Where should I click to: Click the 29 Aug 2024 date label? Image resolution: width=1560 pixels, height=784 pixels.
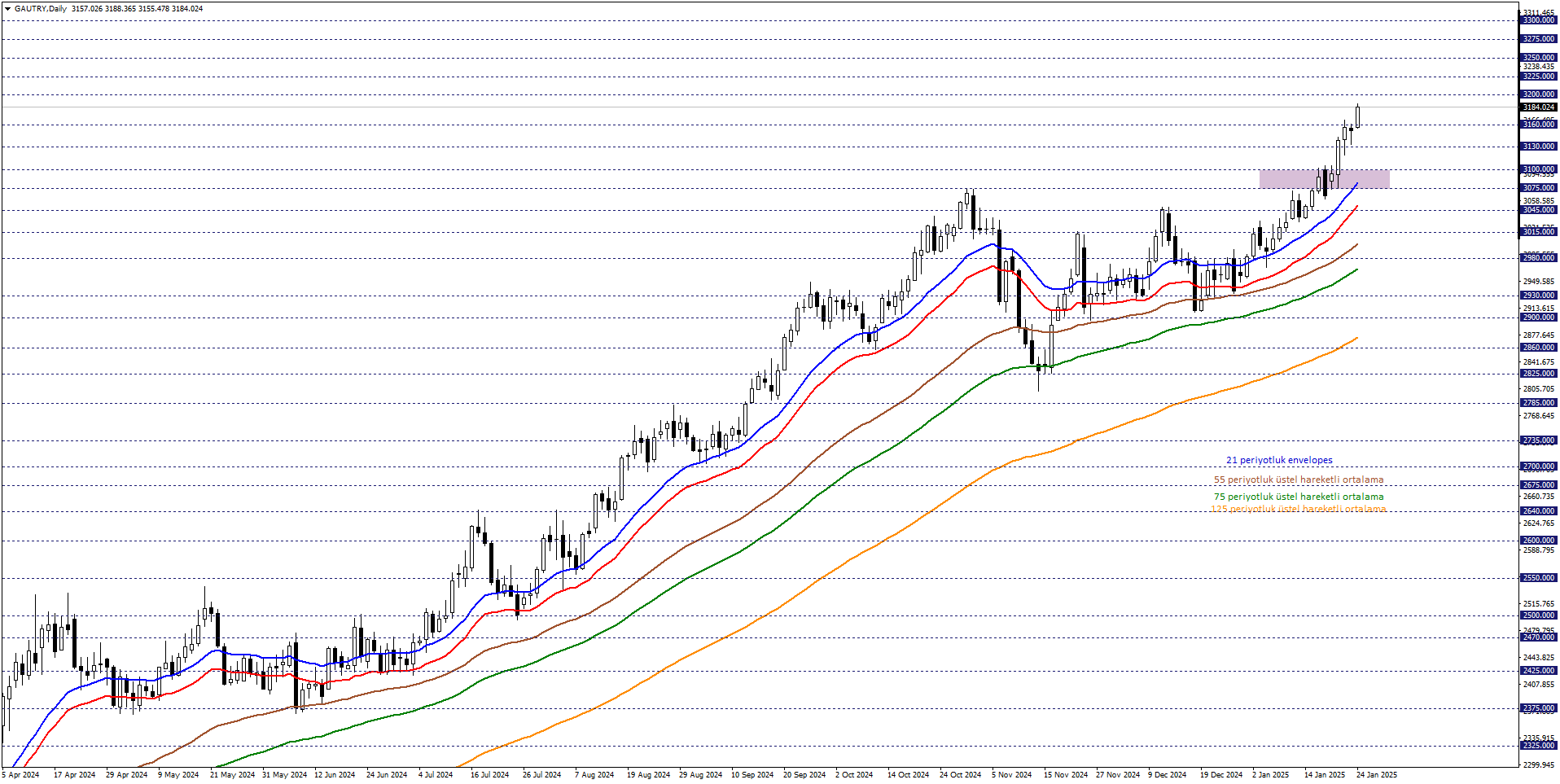[700, 775]
